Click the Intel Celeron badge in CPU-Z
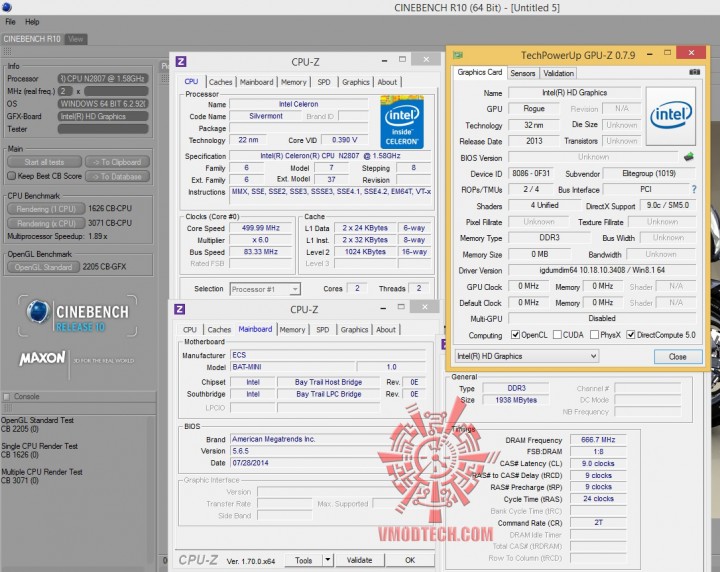720x572 pixels. click(x=402, y=122)
